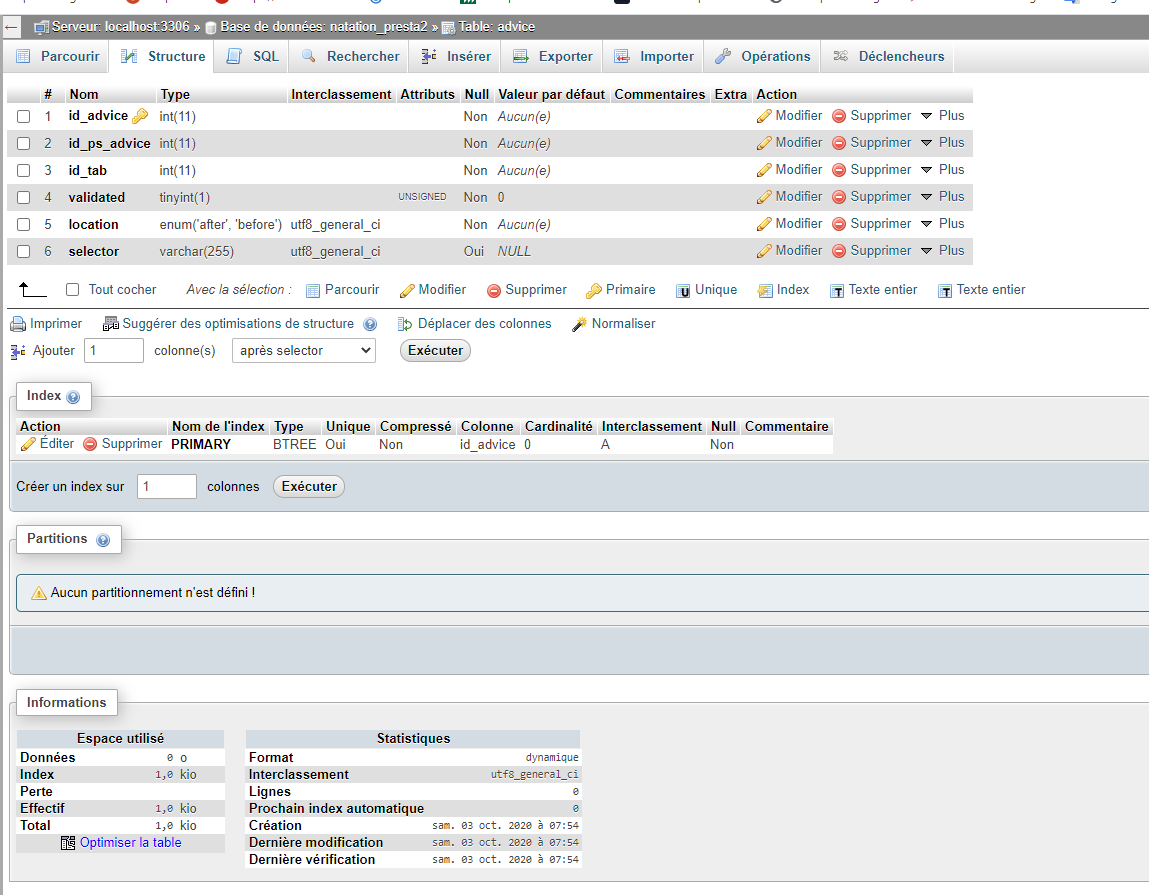The image size is (1149, 895).
Task: Expand the Plus menu for id_tab row
Action: click(942, 169)
